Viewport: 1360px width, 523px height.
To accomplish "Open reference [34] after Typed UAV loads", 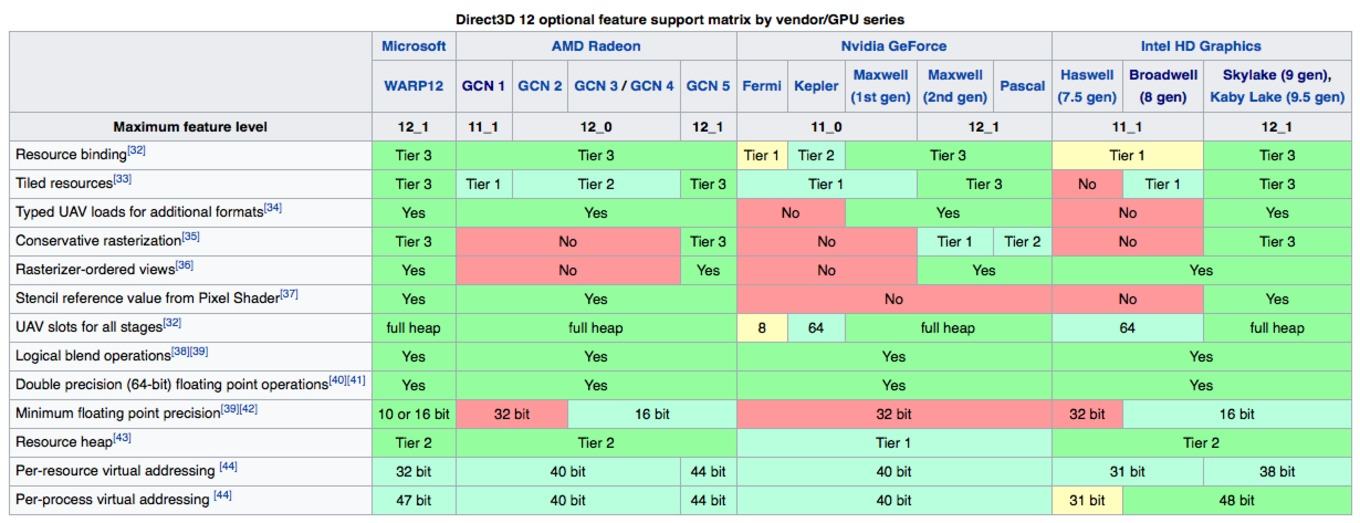I will (x=273, y=209).
